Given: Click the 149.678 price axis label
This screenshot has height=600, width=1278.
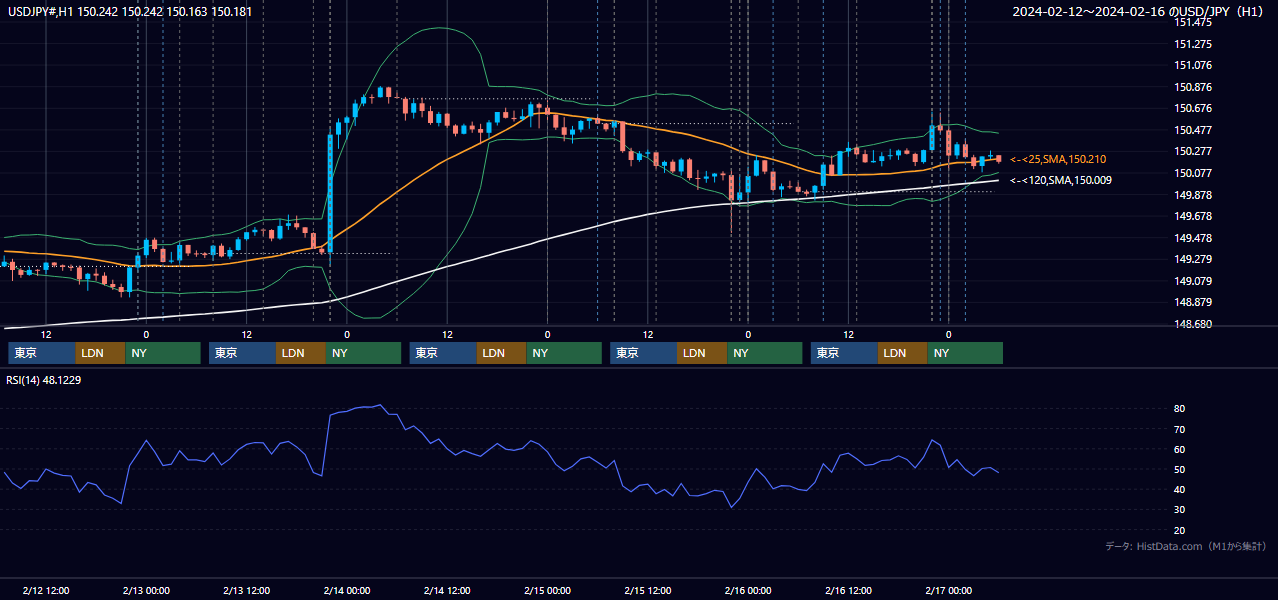Looking at the screenshot, I should (x=1193, y=216).
